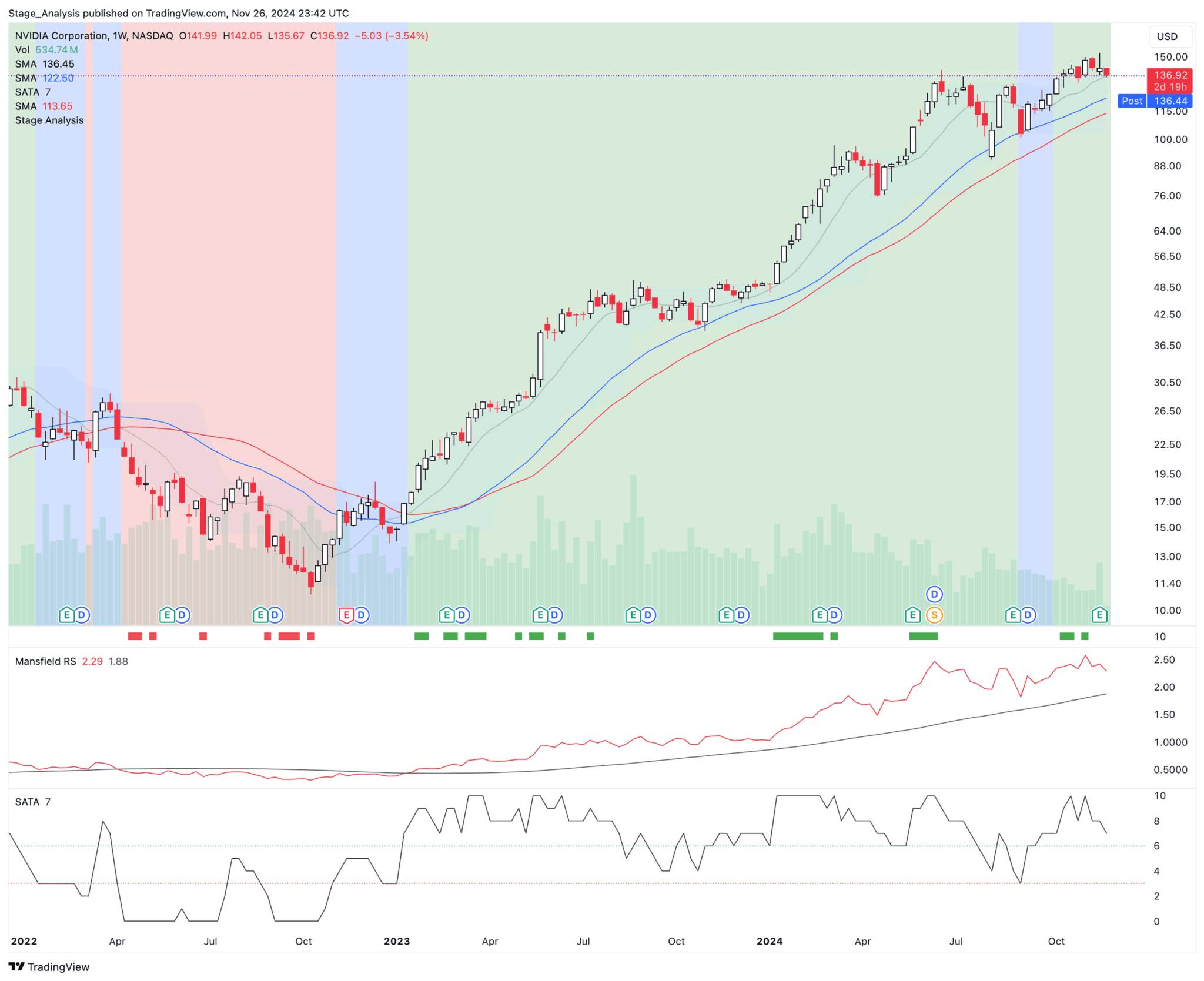Select the earnings E marker in August 2023
The image size is (1204, 981).
point(633,615)
